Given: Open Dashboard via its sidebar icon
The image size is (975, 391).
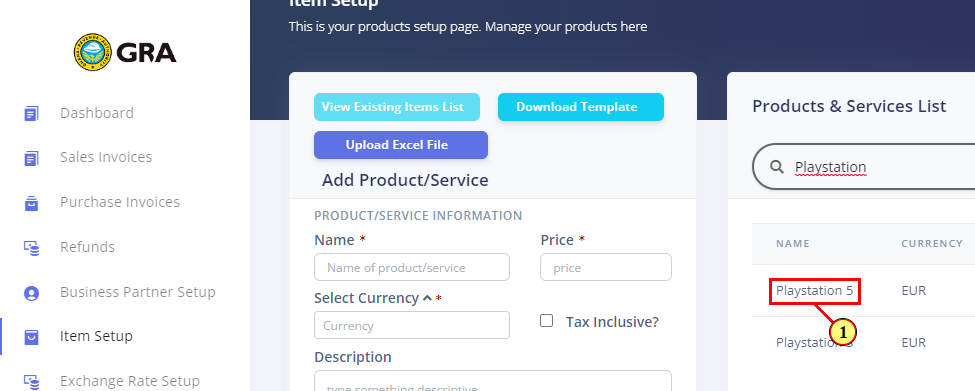Looking at the screenshot, I should click(31, 113).
